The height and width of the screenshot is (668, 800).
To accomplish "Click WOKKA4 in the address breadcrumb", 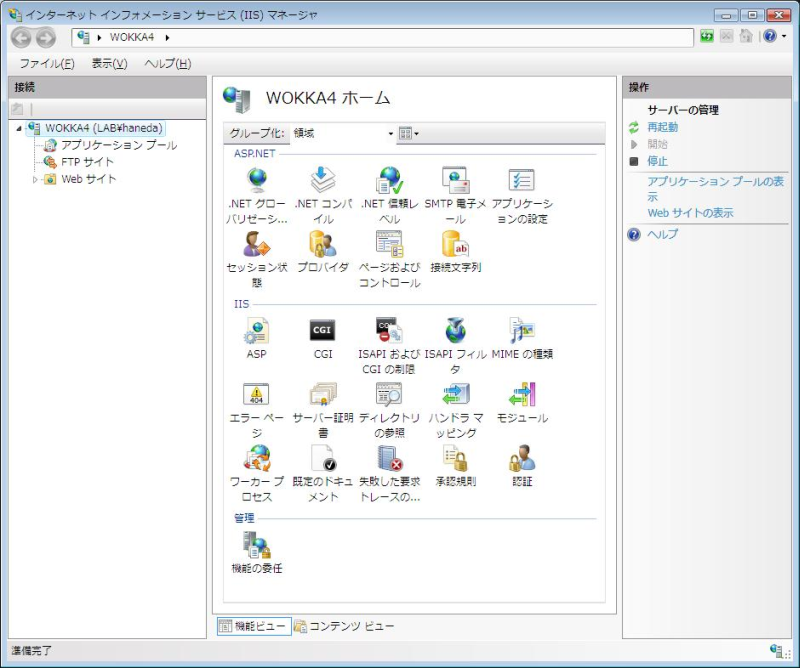I will click(132, 37).
